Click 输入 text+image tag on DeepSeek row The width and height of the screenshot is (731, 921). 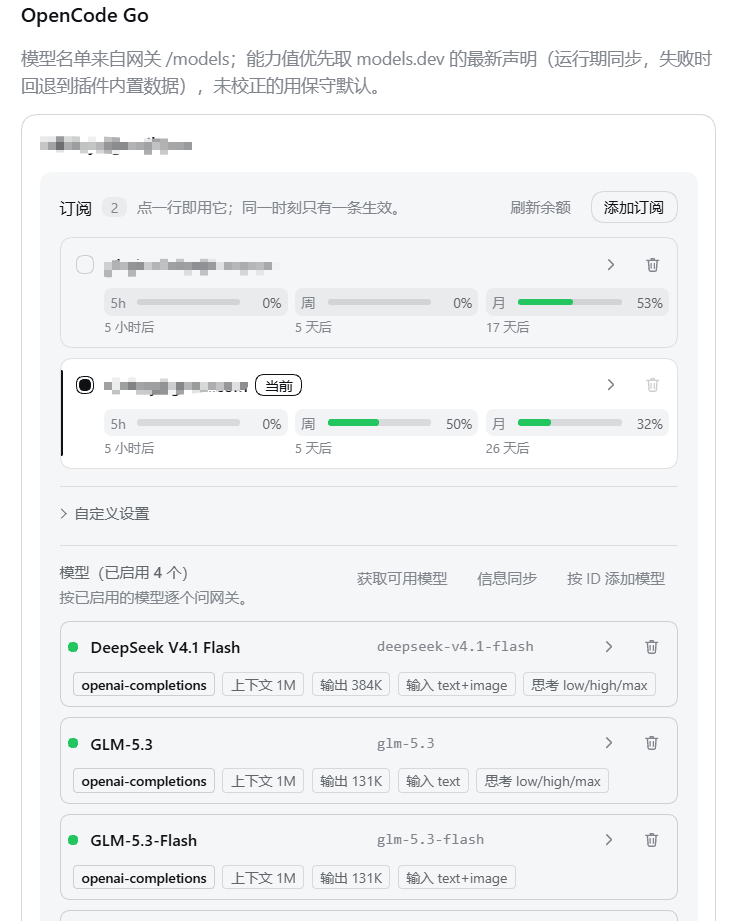coord(457,685)
